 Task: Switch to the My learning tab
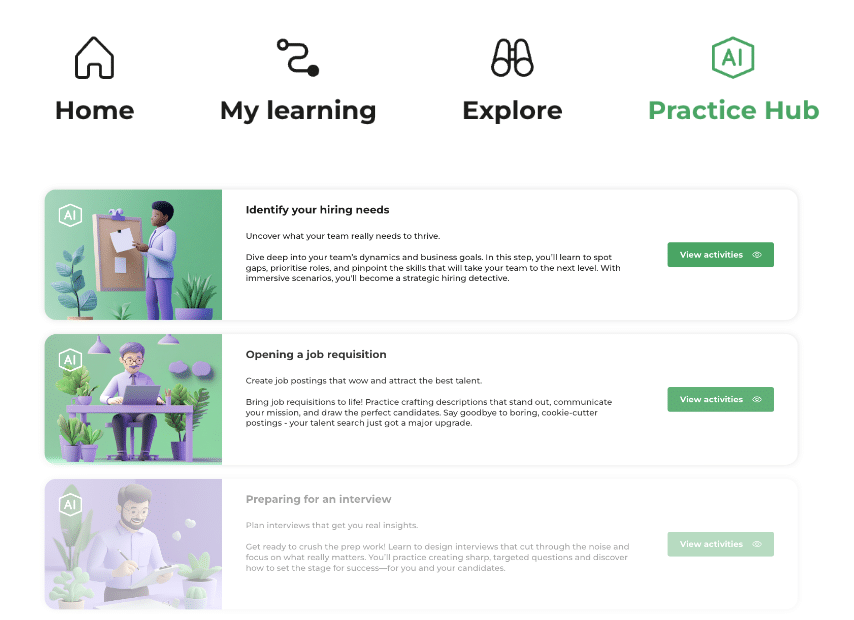point(298,112)
